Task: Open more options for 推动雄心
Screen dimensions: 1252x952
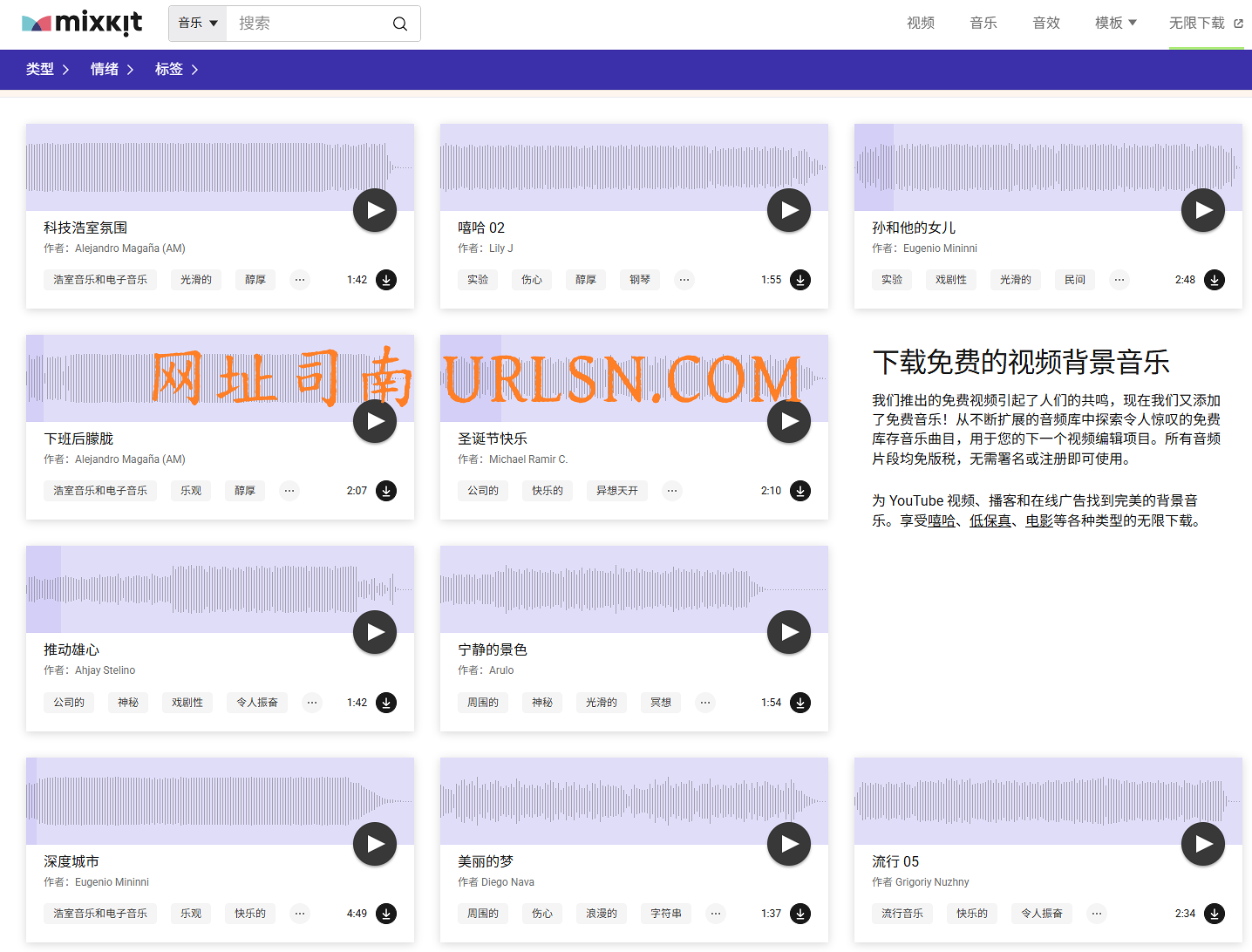Action: pyautogui.click(x=311, y=702)
